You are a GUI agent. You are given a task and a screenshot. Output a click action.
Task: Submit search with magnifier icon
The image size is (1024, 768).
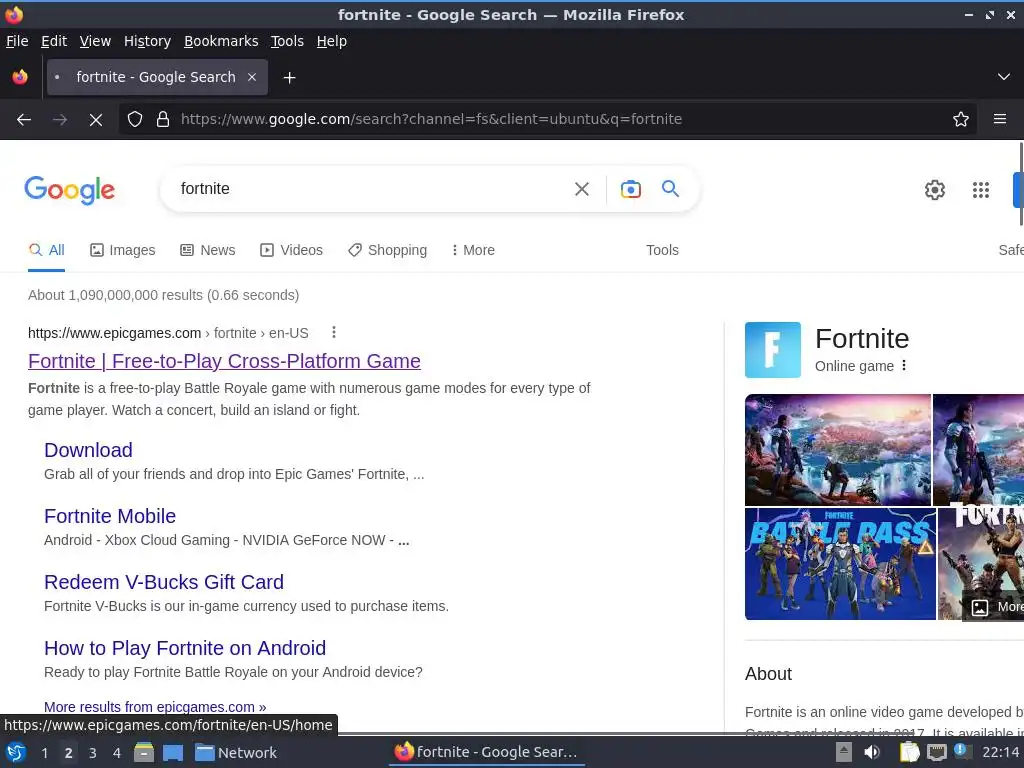670,189
